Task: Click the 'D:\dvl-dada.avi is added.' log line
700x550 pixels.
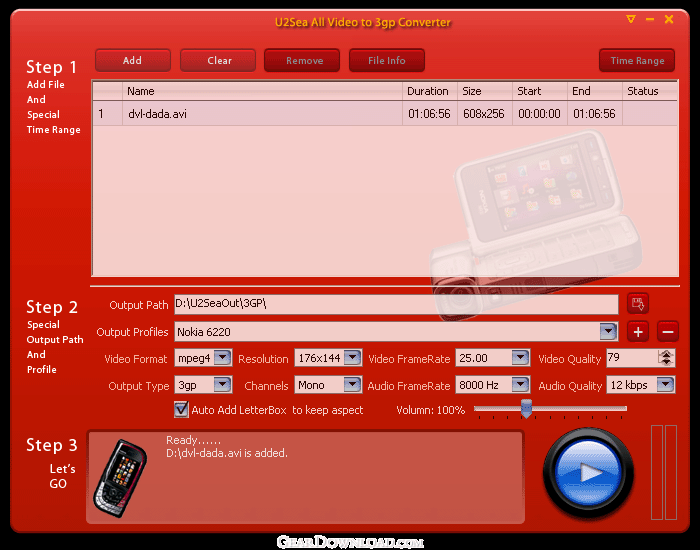Action: pyautogui.click(x=227, y=453)
